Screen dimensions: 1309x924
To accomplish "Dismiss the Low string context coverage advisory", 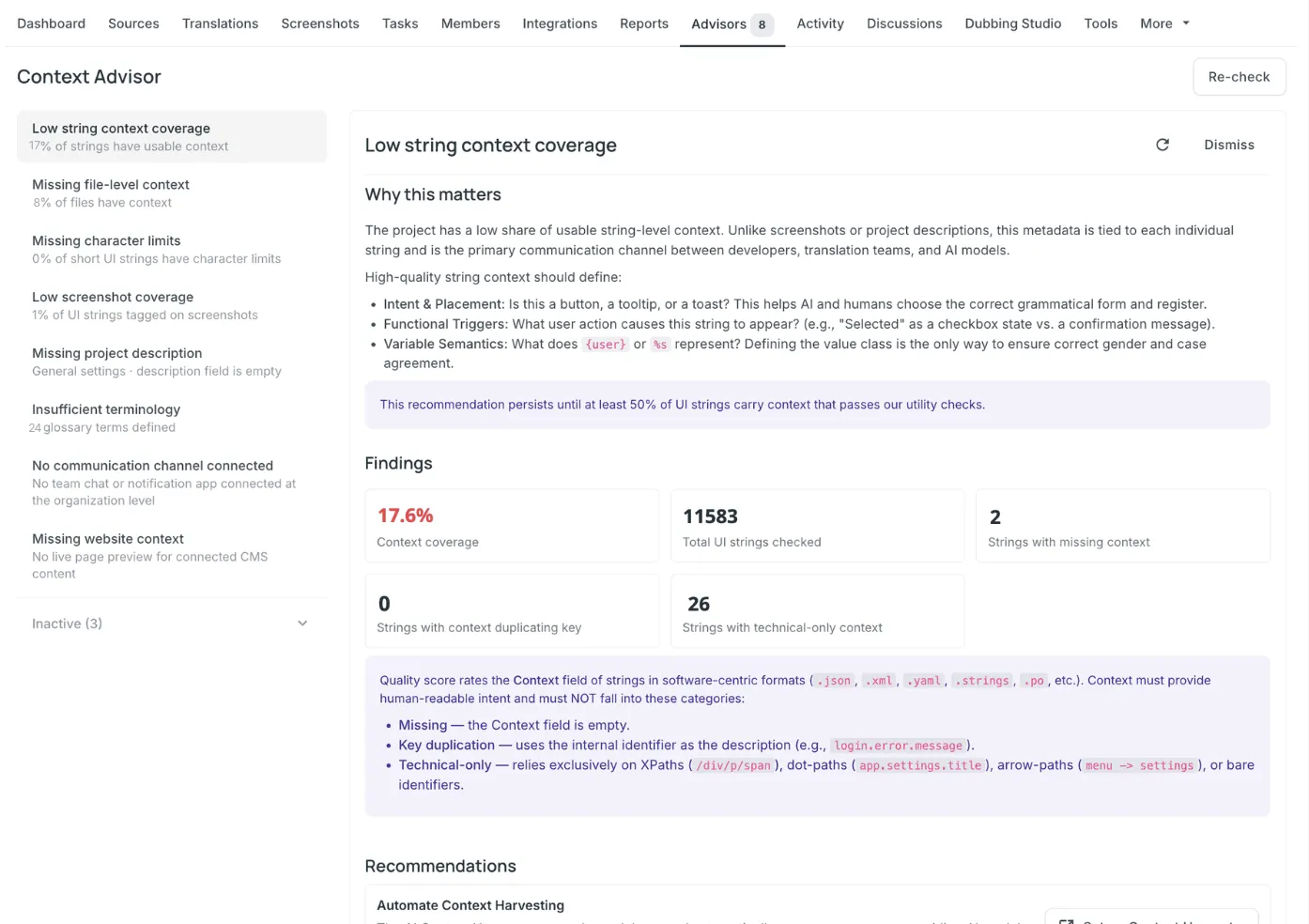I will coord(1229,145).
